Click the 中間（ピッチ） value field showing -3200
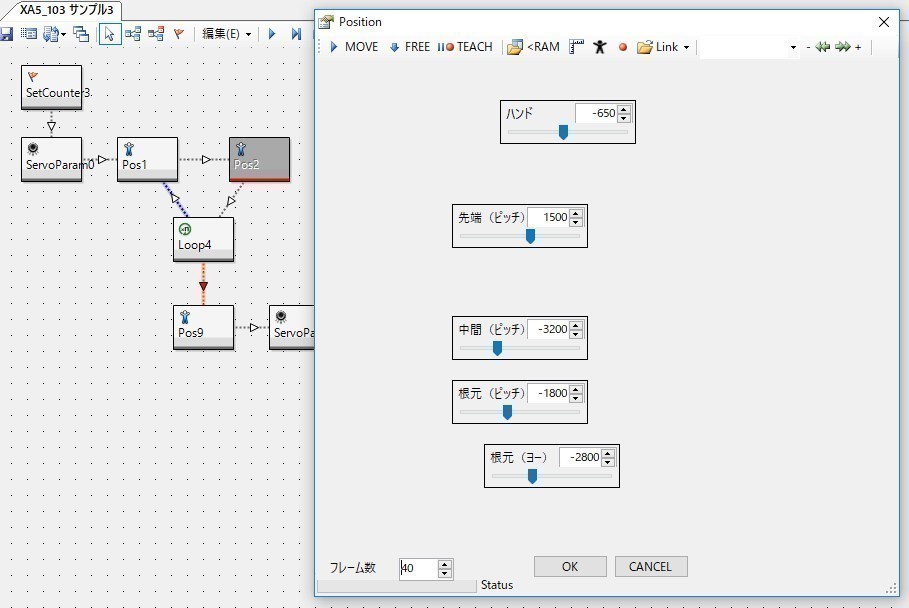Image resolution: width=909 pixels, height=608 pixels. point(548,329)
